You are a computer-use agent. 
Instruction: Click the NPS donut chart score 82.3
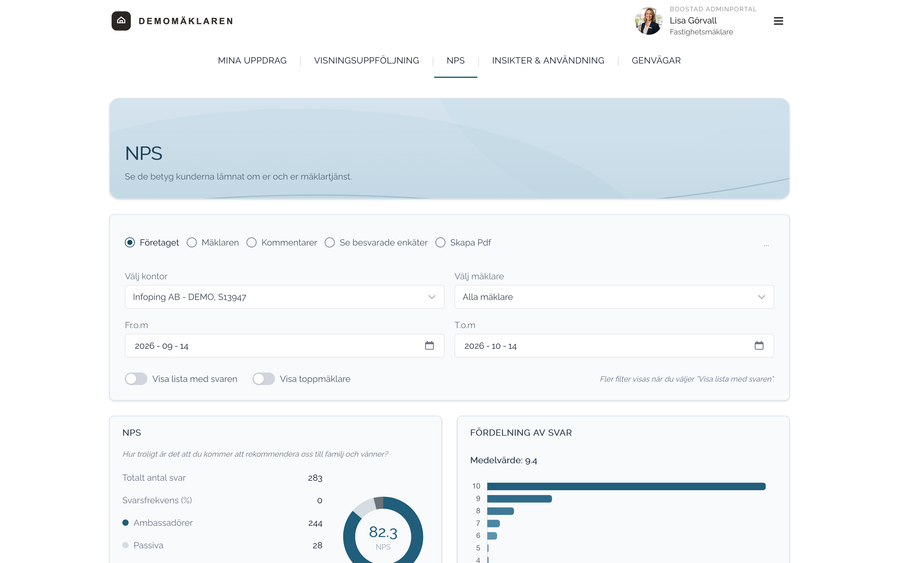(383, 533)
